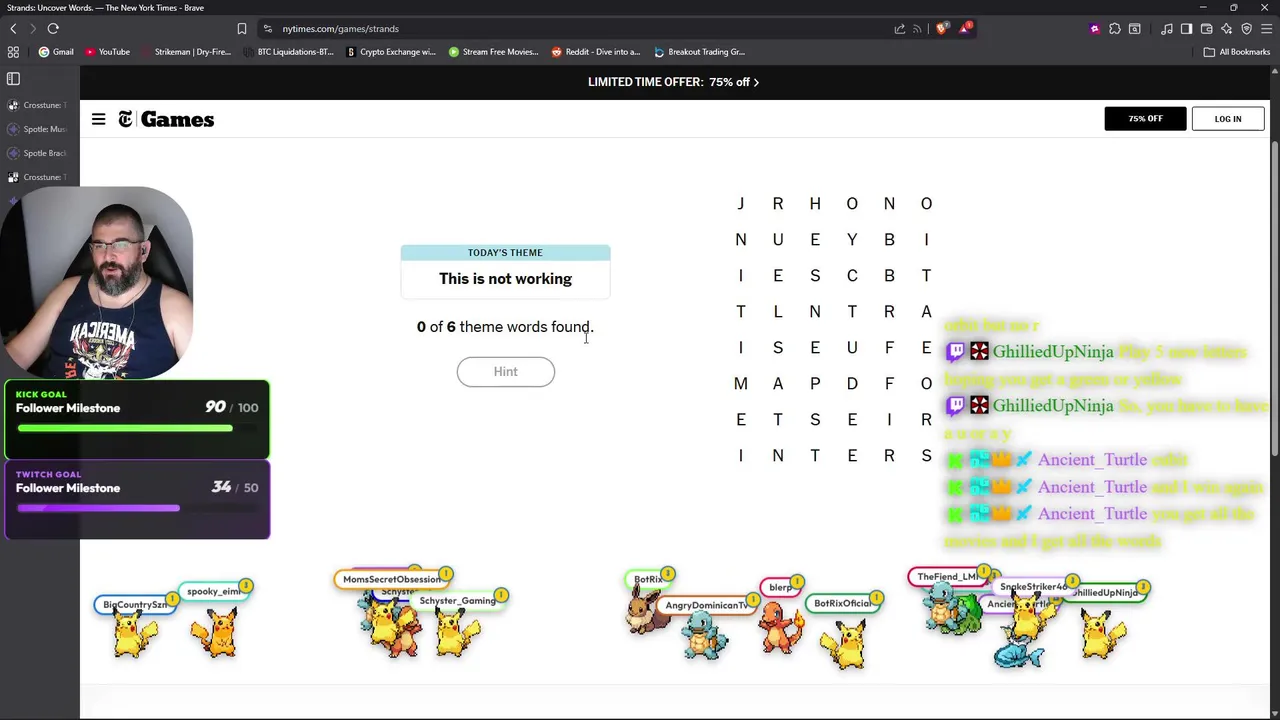Select letter P in the Strands grid

point(815,384)
